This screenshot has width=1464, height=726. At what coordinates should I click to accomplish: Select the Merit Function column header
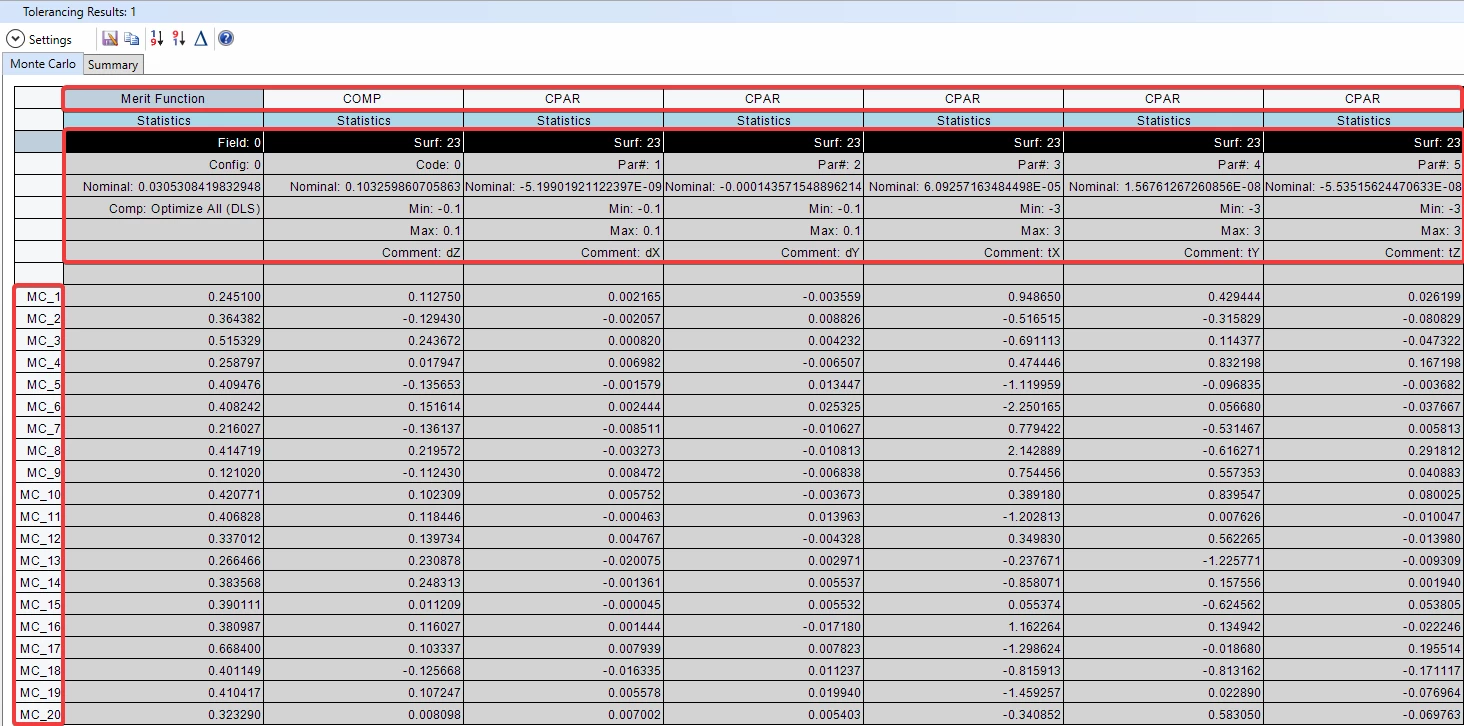pyautogui.click(x=163, y=99)
